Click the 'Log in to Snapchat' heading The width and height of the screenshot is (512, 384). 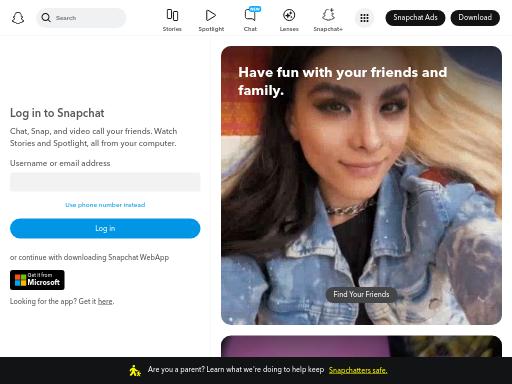coord(57,113)
